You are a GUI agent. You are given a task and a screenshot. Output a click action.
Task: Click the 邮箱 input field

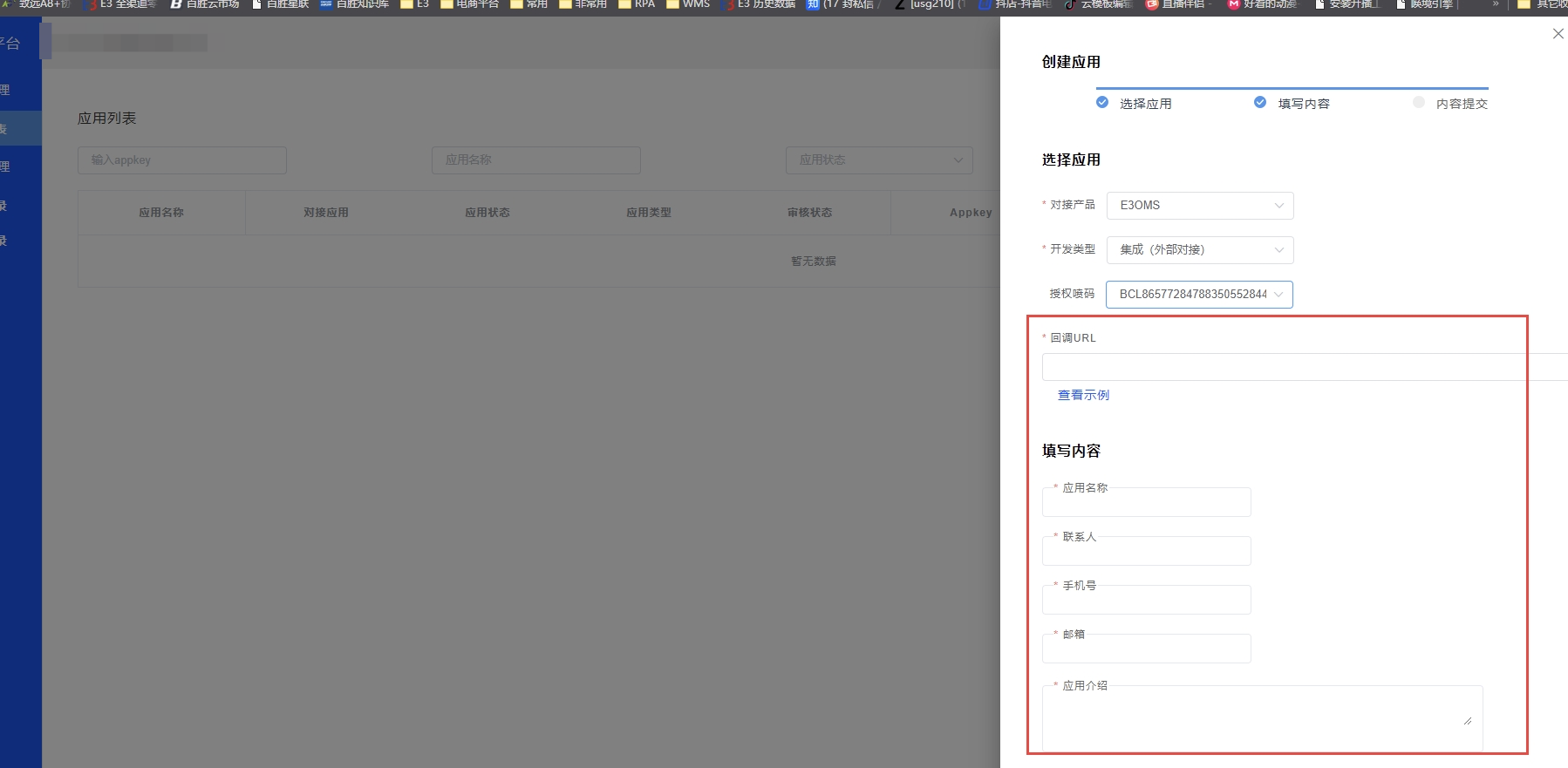[1146, 649]
